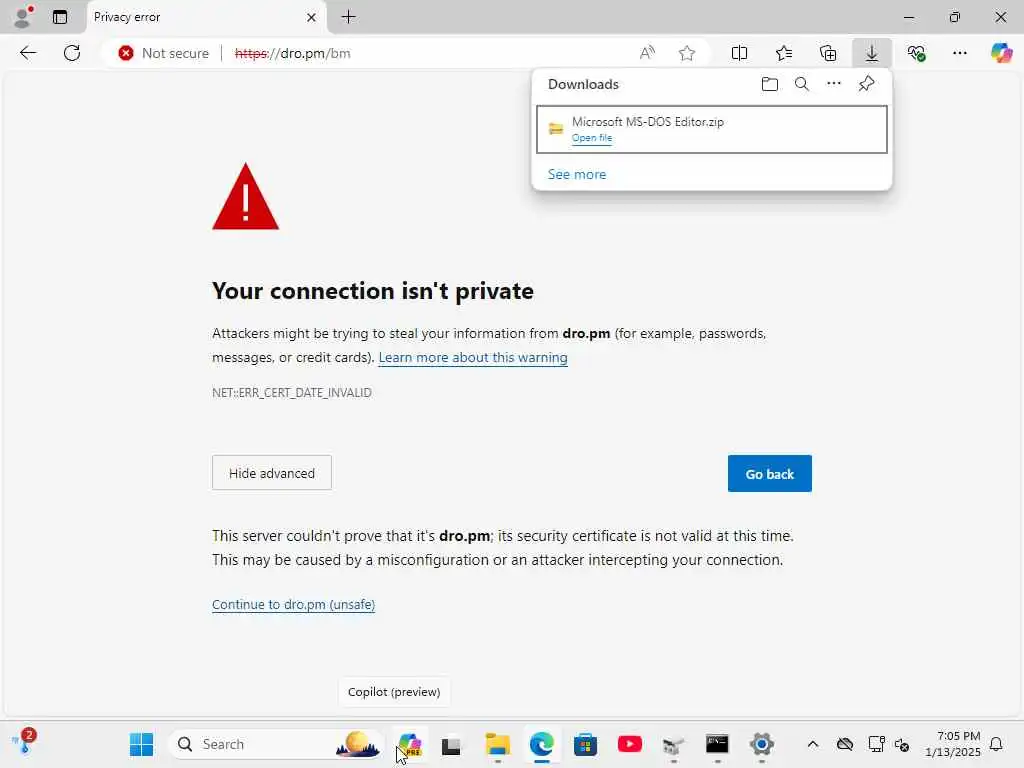Open downloads folder icon in panel
1024x768 pixels.
[x=769, y=84]
